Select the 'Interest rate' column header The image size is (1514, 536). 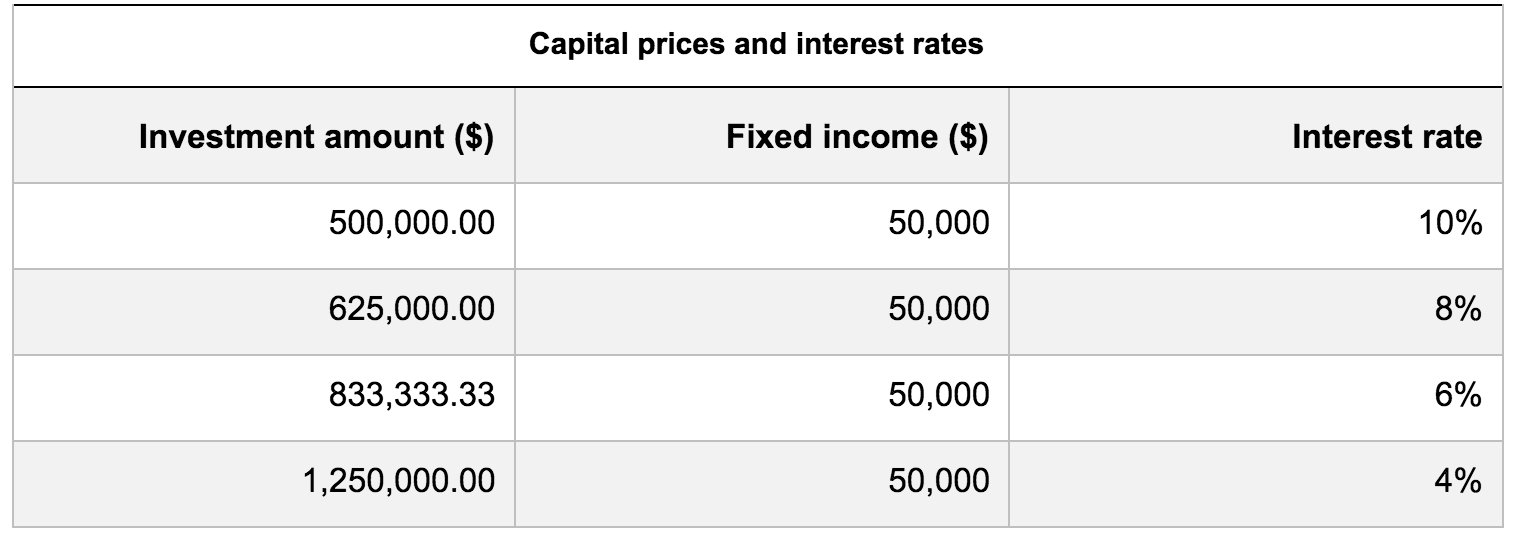tap(1387, 136)
